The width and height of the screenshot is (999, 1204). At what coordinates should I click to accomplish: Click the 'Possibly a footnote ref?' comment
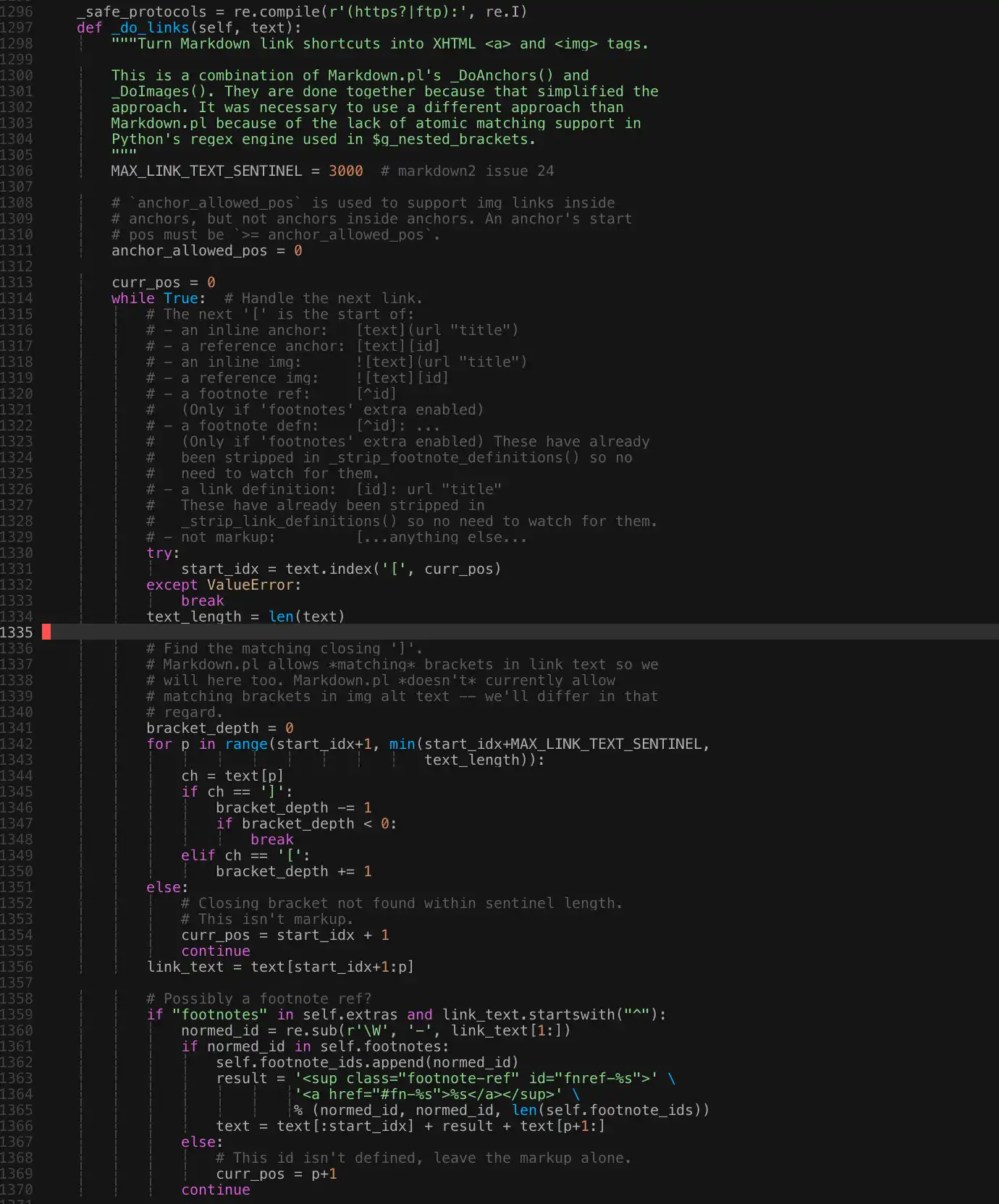click(258, 999)
